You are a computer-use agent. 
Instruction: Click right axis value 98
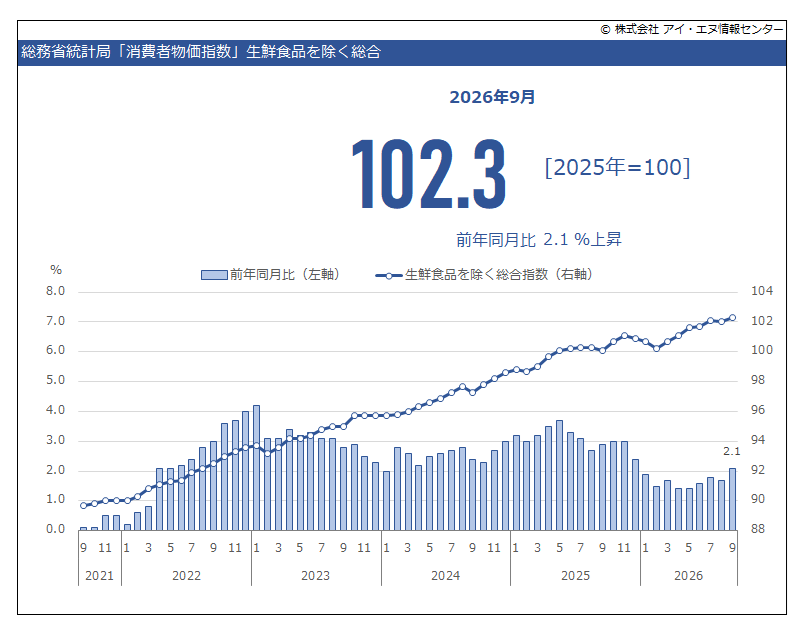[758, 380]
